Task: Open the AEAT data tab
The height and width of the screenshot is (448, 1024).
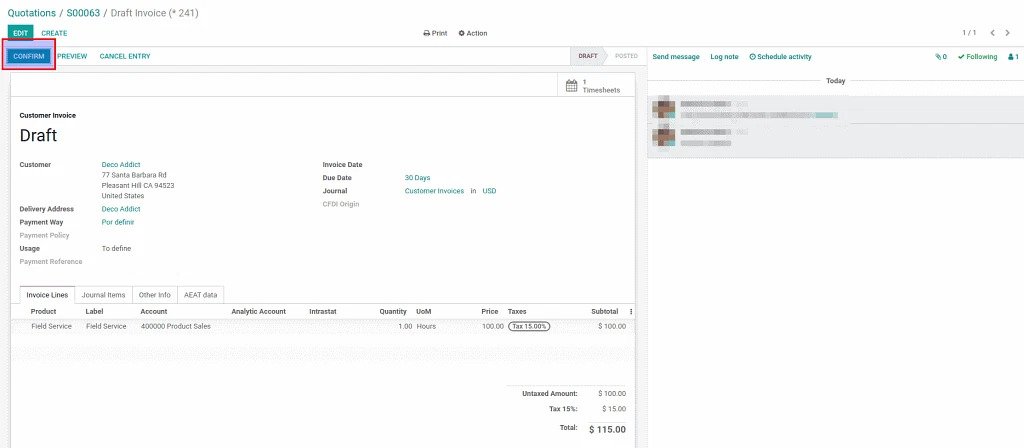Action: point(200,295)
